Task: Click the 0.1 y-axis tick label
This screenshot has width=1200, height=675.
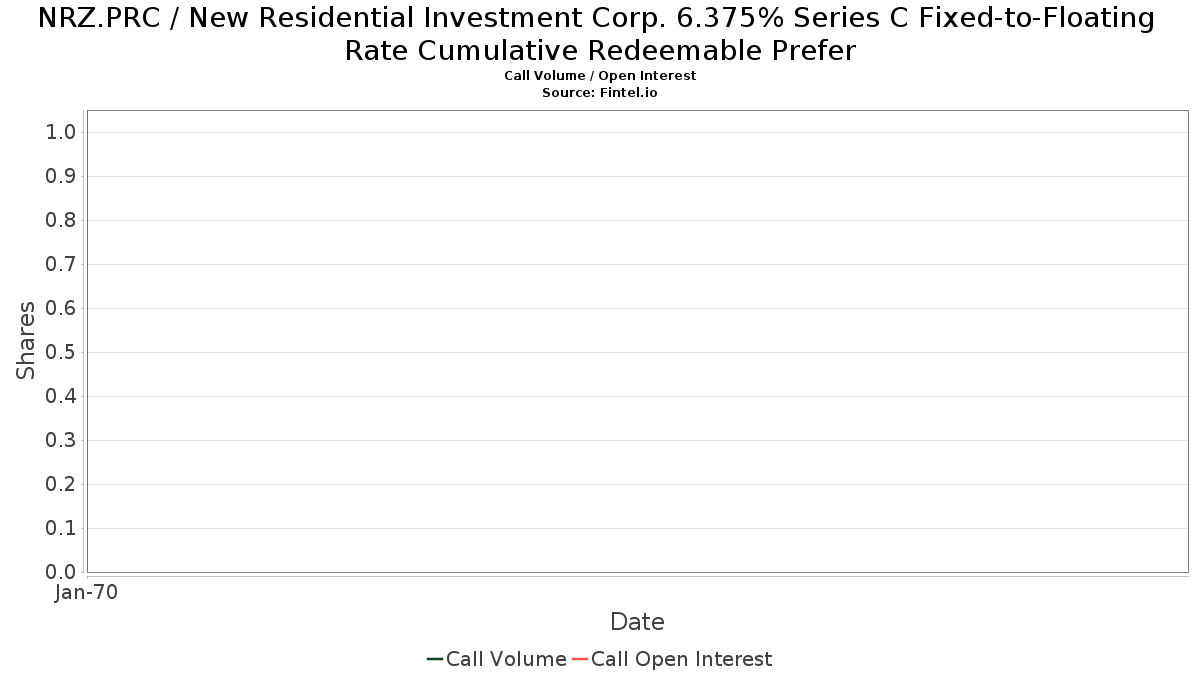Action: (61, 528)
